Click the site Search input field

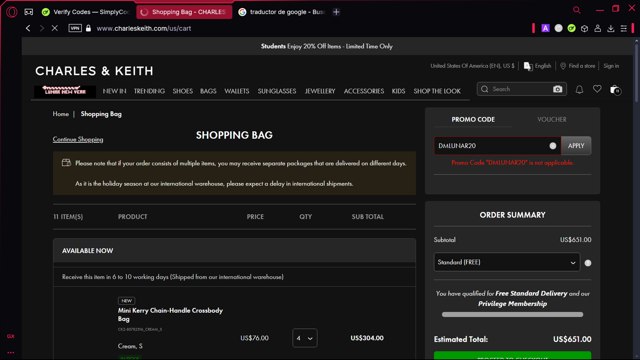point(521,89)
